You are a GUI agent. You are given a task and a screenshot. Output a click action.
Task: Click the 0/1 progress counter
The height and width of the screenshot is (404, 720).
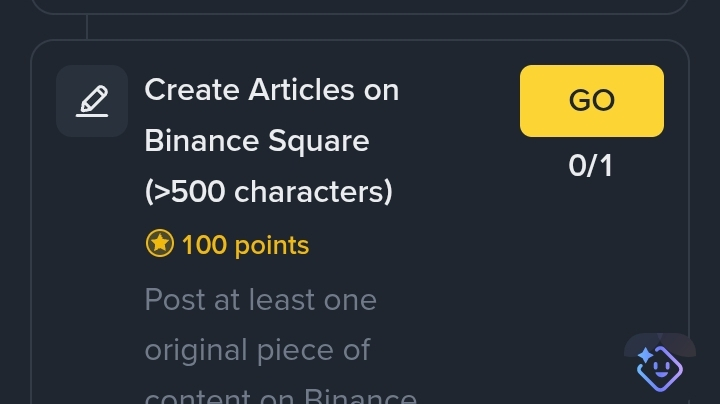point(591,166)
